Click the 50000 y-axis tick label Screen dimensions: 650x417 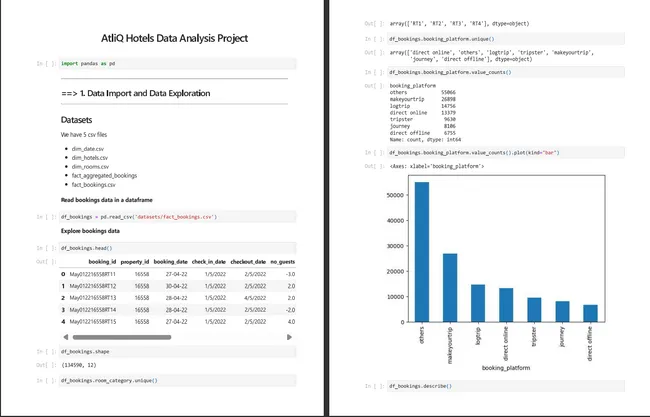point(395,195)
